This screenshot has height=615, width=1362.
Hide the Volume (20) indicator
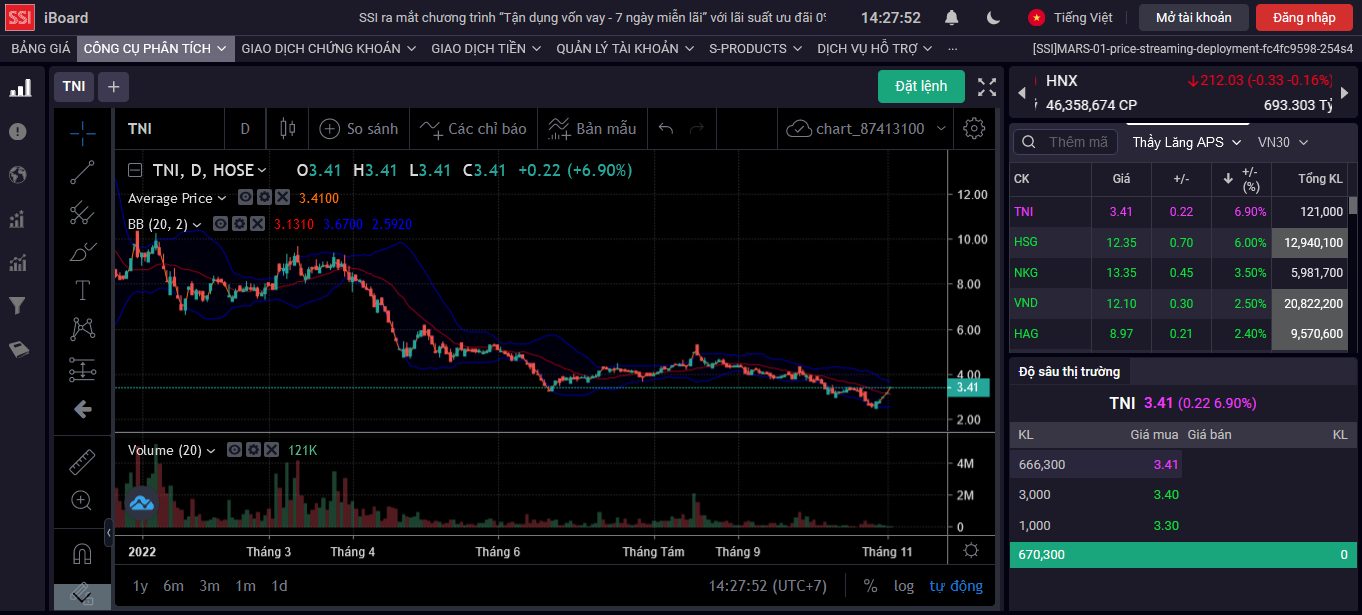point(235,450)
